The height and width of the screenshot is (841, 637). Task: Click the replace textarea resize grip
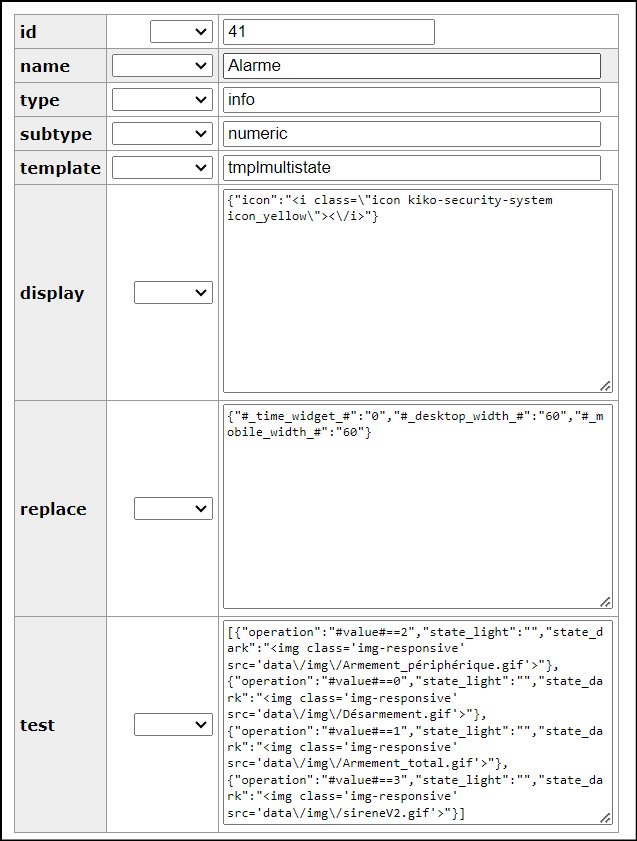click(605, 602)
